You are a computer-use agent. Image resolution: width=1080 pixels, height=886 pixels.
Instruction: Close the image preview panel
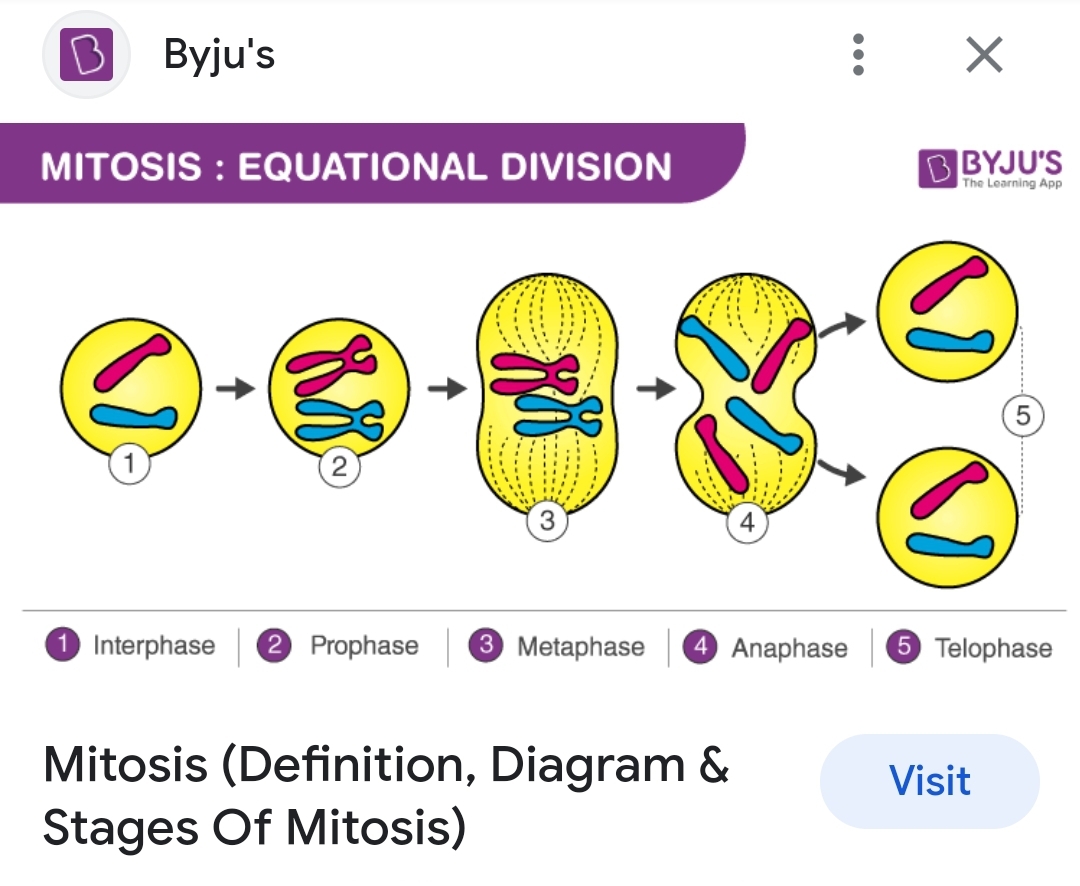click(984, 55)
